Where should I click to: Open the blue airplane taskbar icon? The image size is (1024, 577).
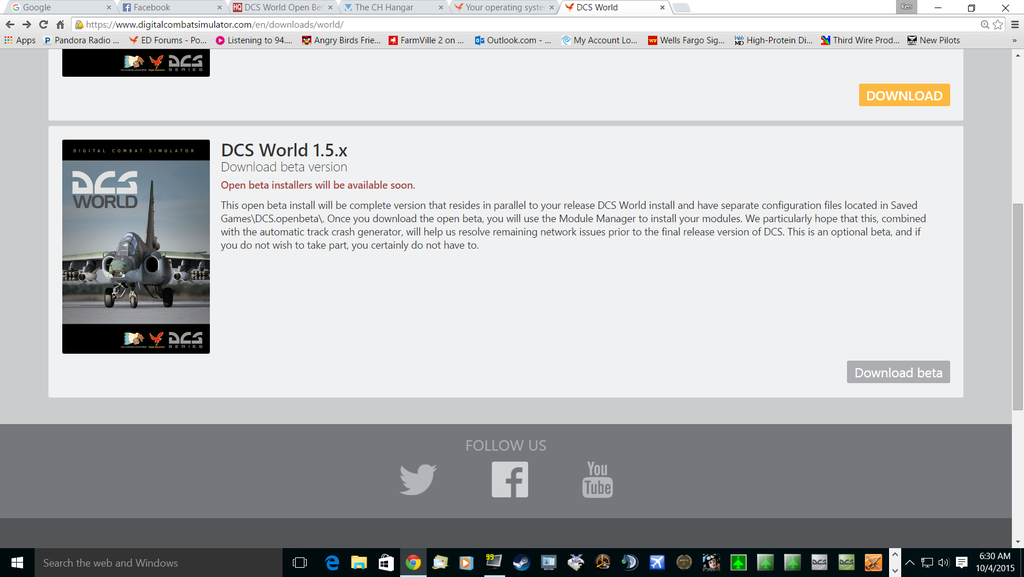[657, 563]
